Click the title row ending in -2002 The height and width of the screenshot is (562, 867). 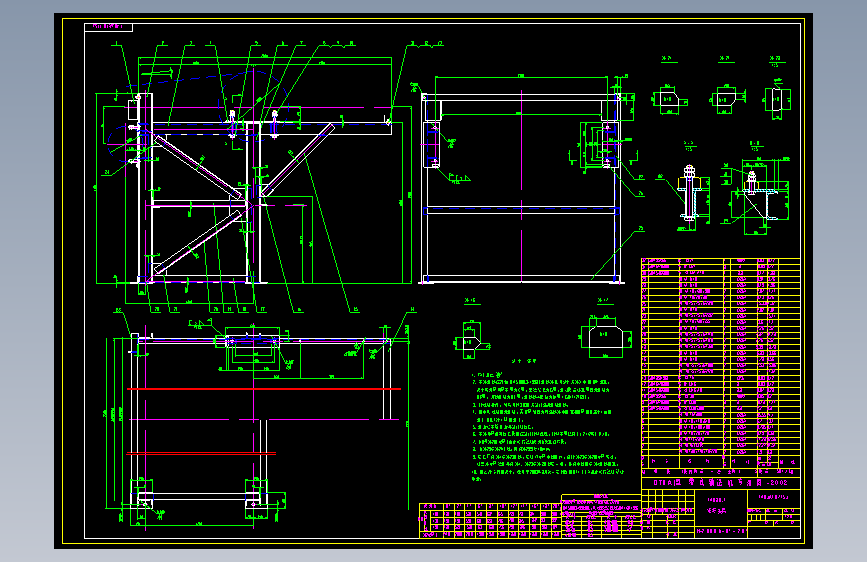(720, 483)
